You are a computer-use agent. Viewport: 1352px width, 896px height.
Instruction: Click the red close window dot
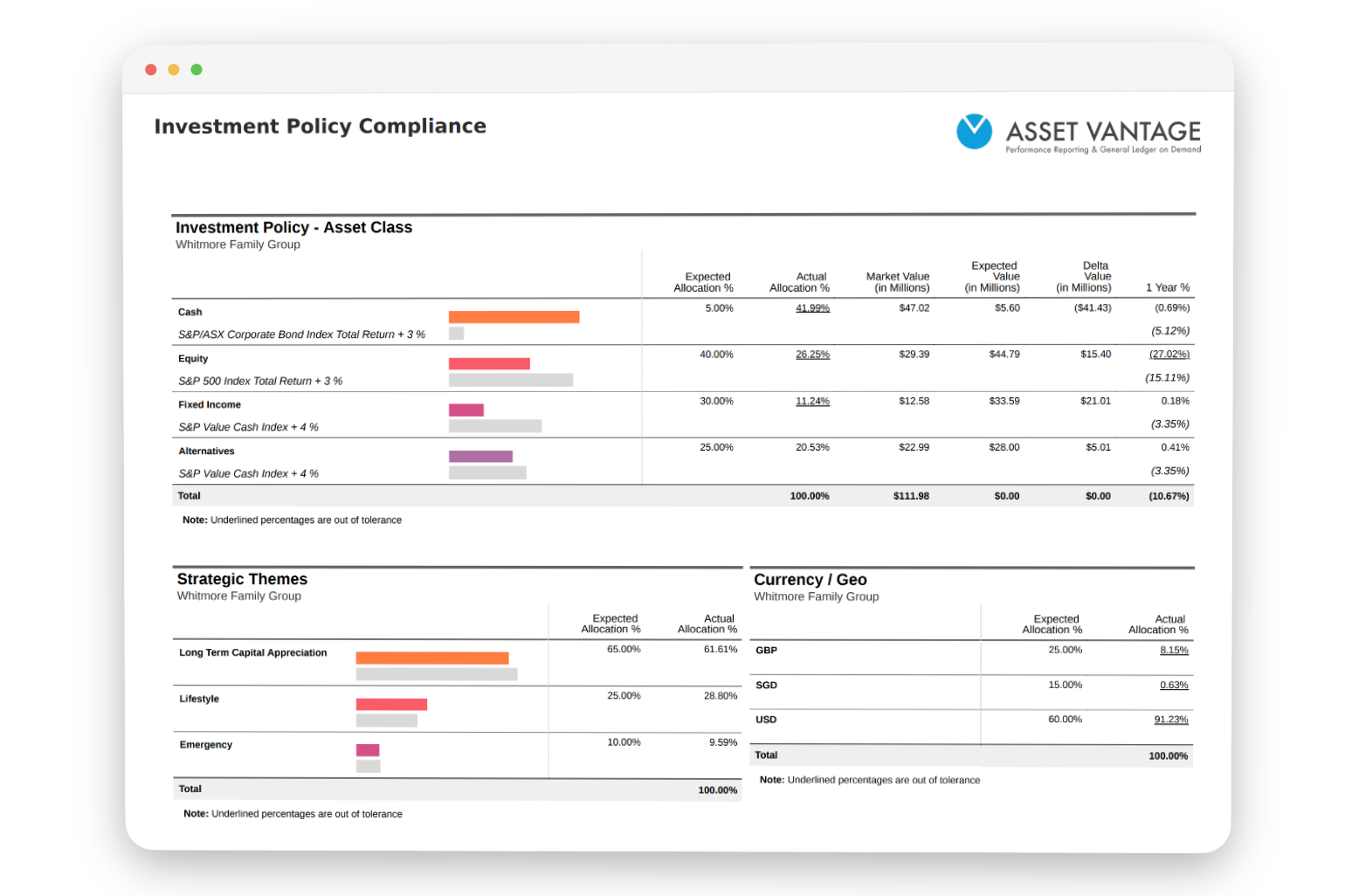[151, 70]
